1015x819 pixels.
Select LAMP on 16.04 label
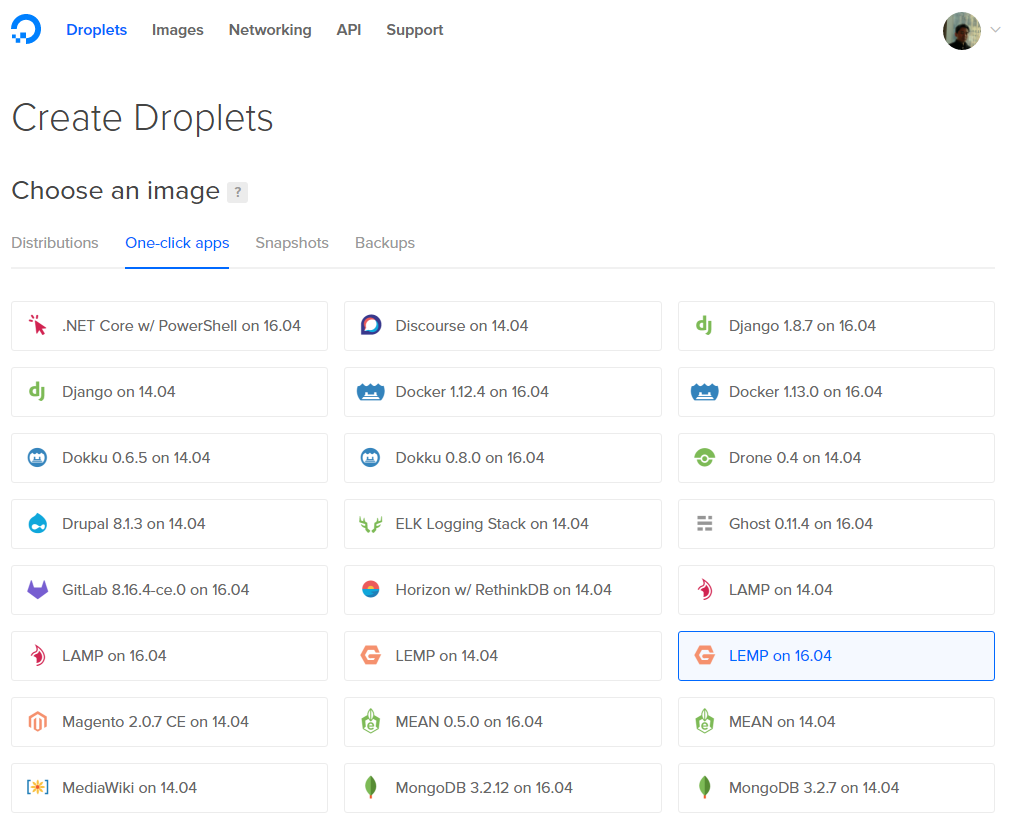point(114,656)
